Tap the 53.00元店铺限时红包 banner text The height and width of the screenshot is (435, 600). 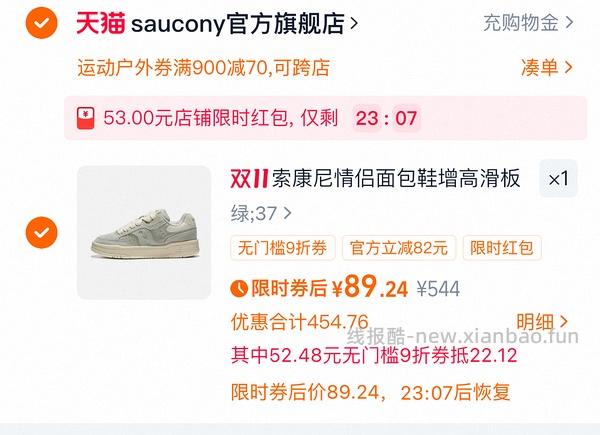click(220, 118)
